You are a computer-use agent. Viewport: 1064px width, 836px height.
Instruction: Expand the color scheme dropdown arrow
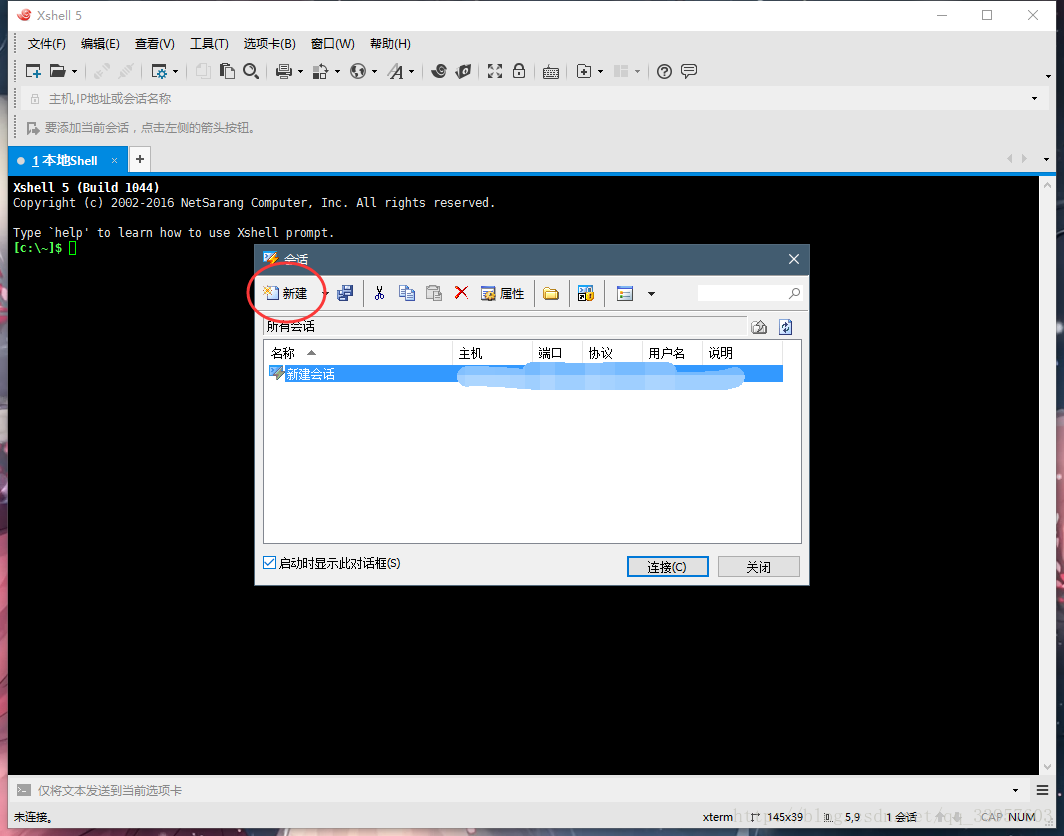point(337,71)
